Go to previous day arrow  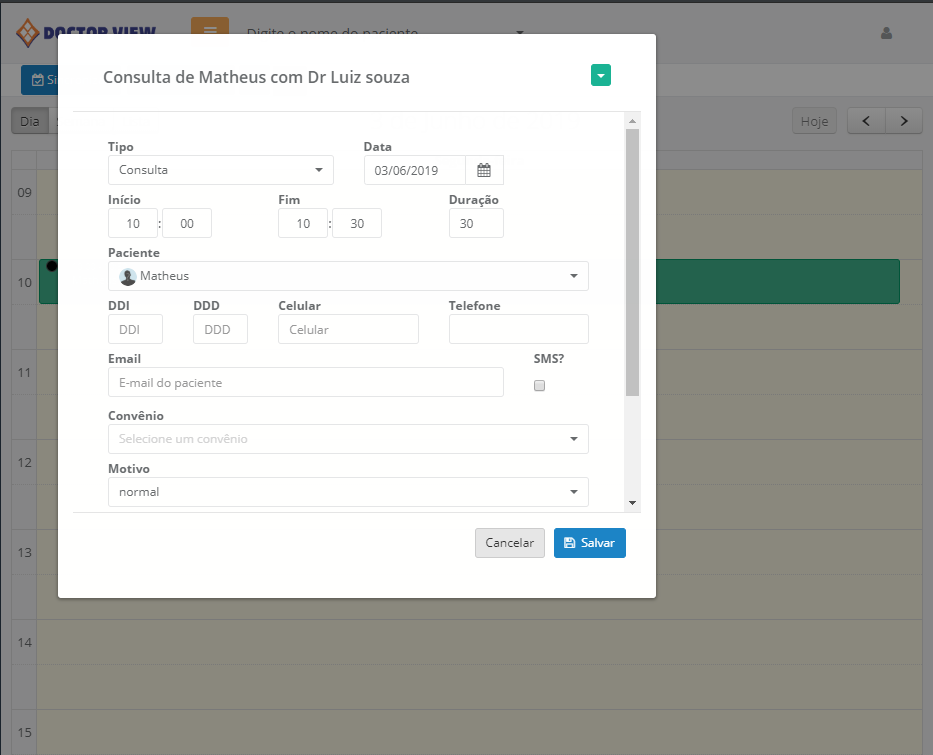coord(866,121)
